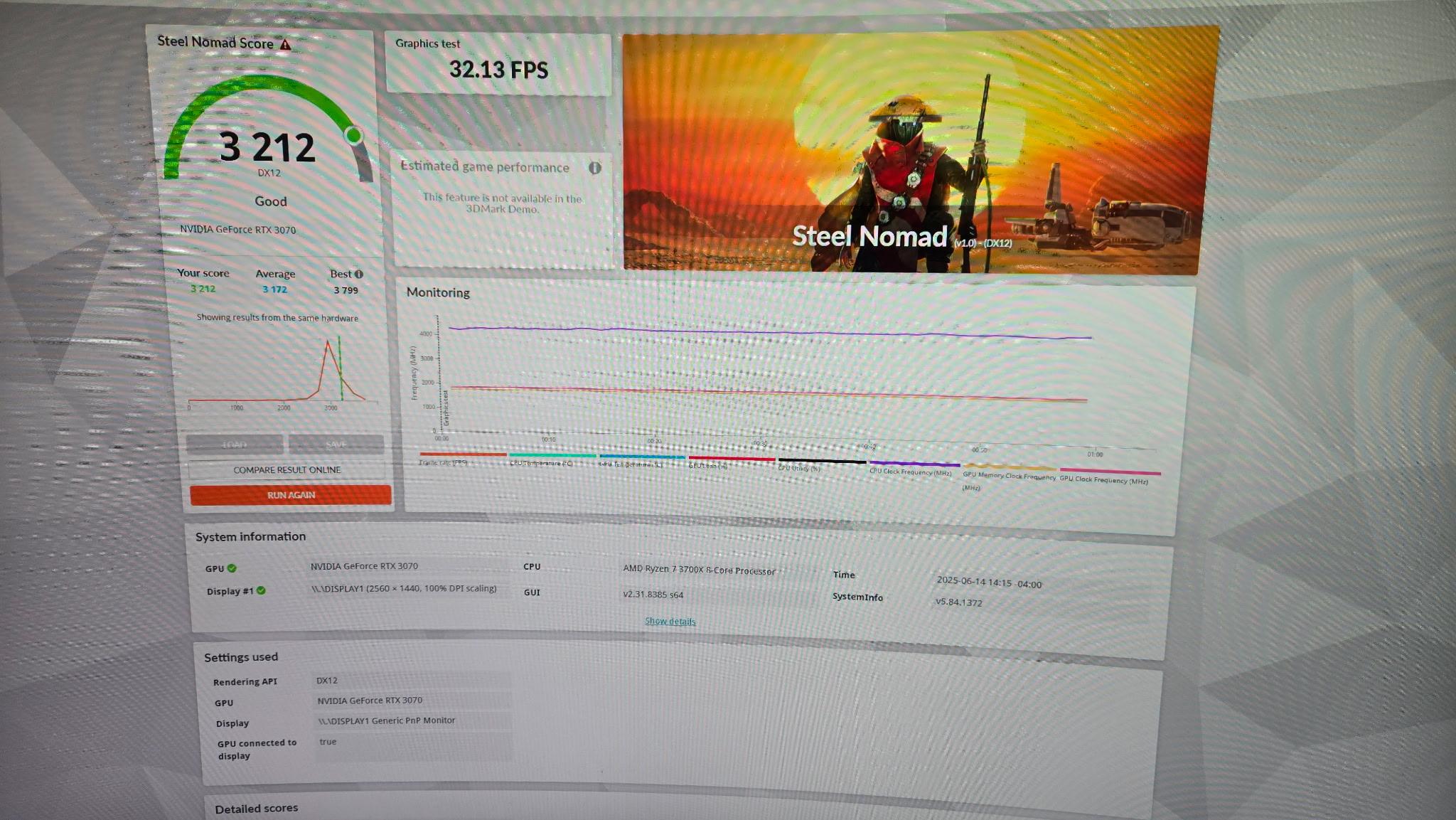Toggle the GPU Clock Frequency legend series
The width and height of the screenshot is (1456, 820).
pyautogui.click(x=1109, y=476)
